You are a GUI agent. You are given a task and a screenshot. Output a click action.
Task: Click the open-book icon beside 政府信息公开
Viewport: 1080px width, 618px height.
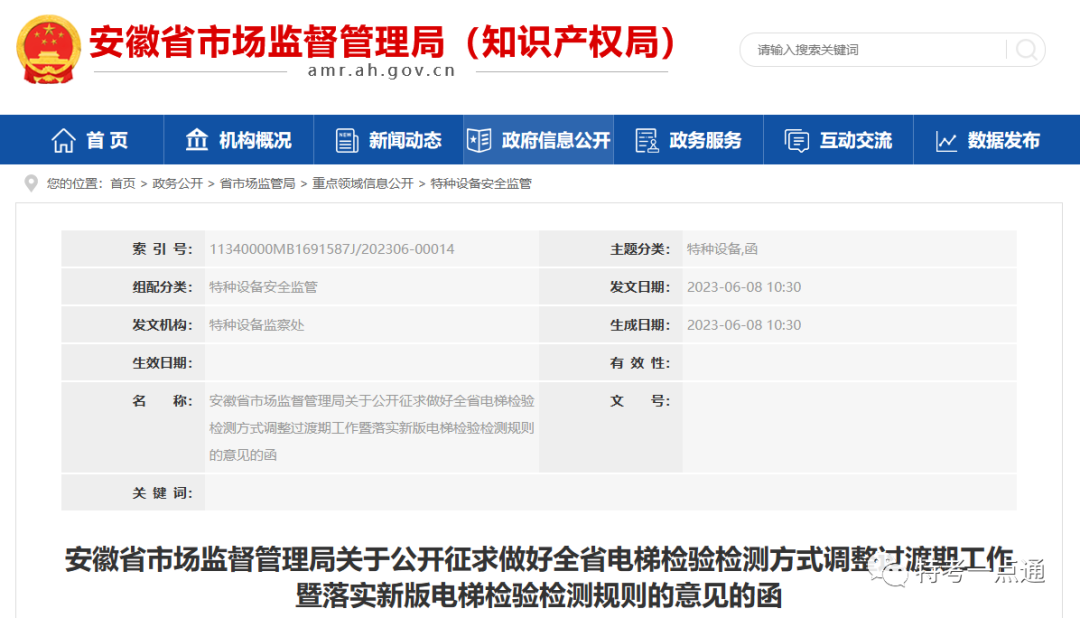[479, 141]
